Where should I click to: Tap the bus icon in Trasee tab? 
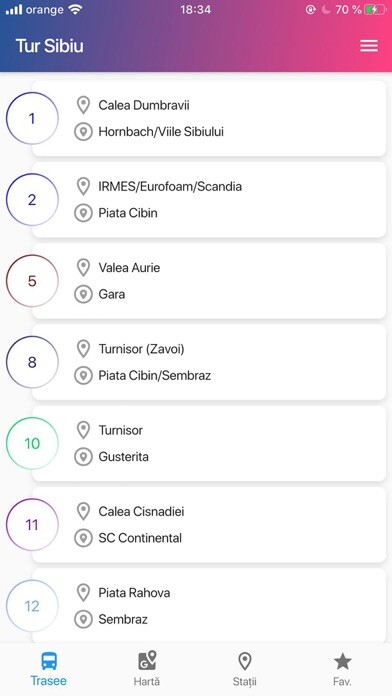[49, 661]
